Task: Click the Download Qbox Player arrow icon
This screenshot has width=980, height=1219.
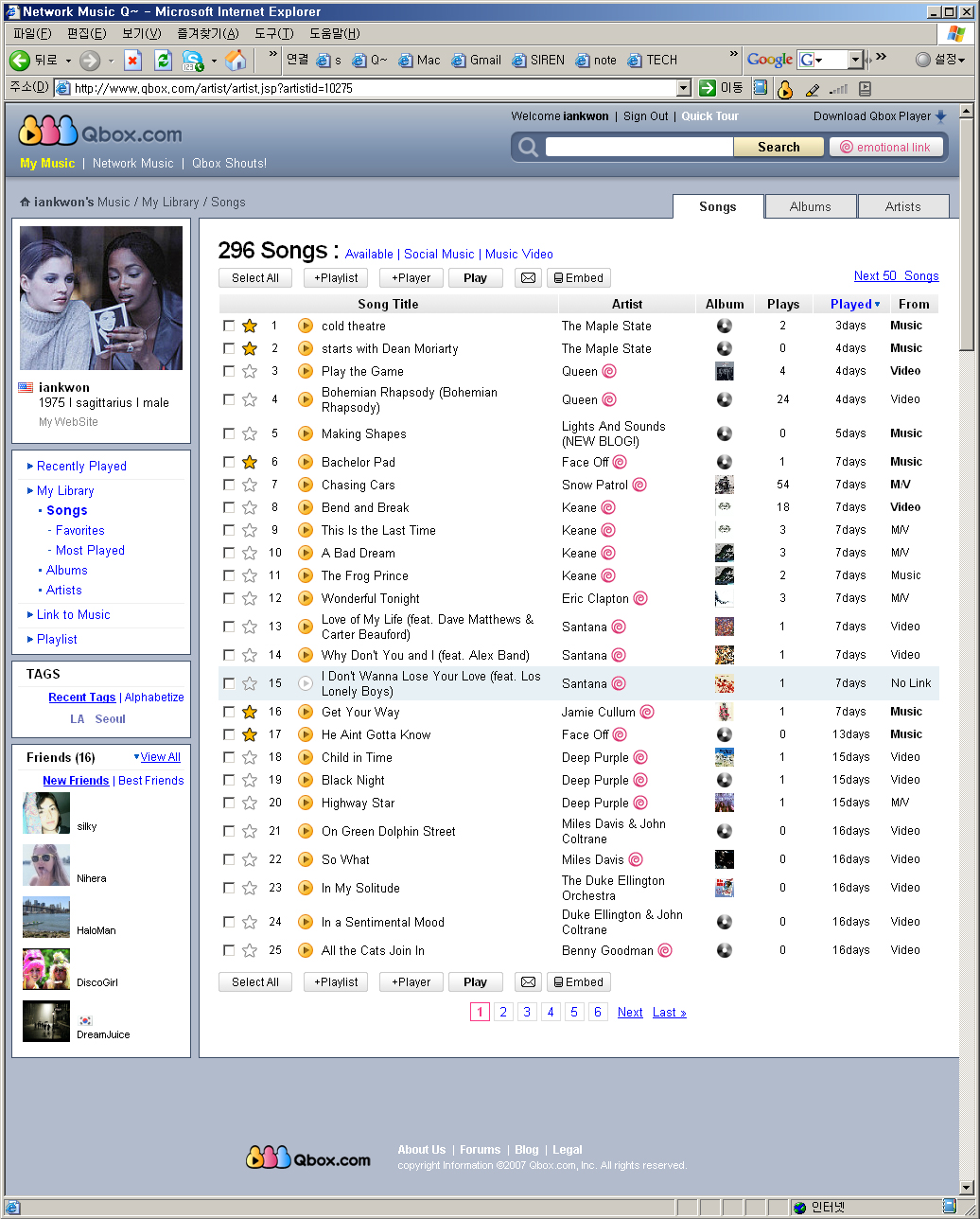Action: [940, 116]
